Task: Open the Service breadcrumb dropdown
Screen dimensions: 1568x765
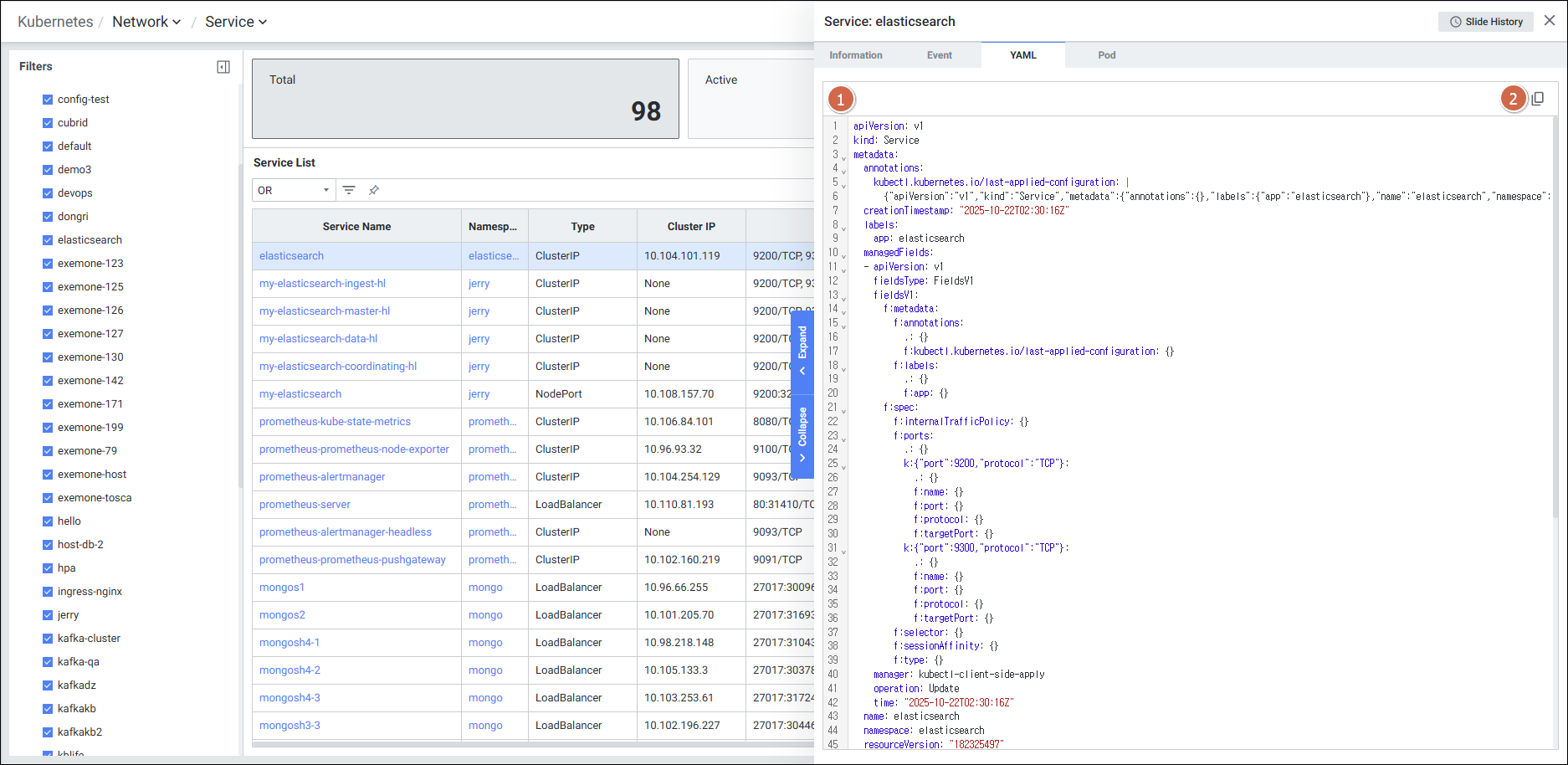Action: coord(236,22)
